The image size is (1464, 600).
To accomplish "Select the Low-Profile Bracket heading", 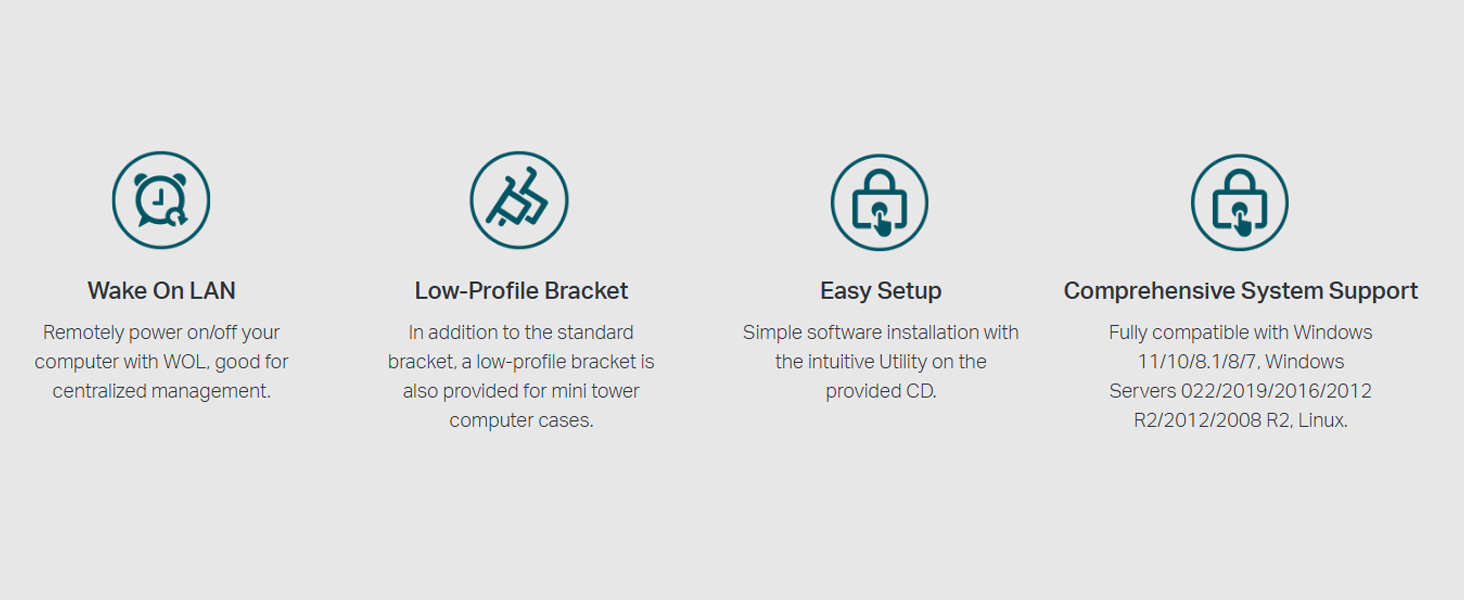I will 521,291.
